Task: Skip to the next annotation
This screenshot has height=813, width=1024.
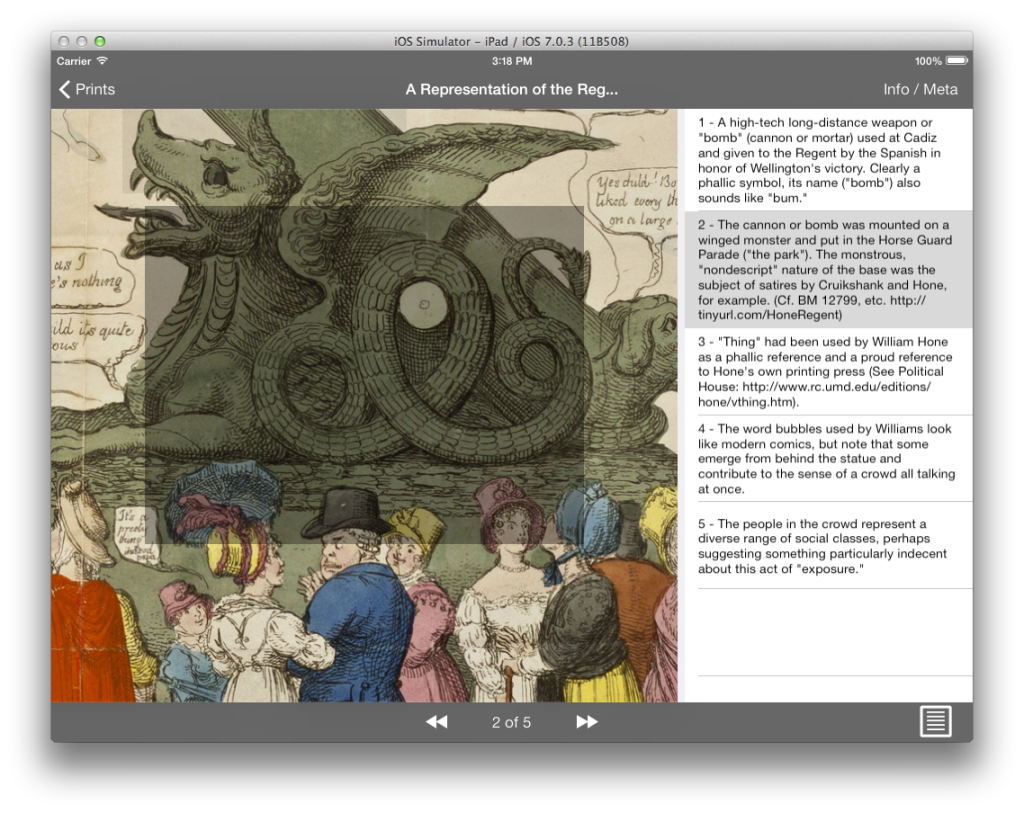Action: click(x=586, y=722)
